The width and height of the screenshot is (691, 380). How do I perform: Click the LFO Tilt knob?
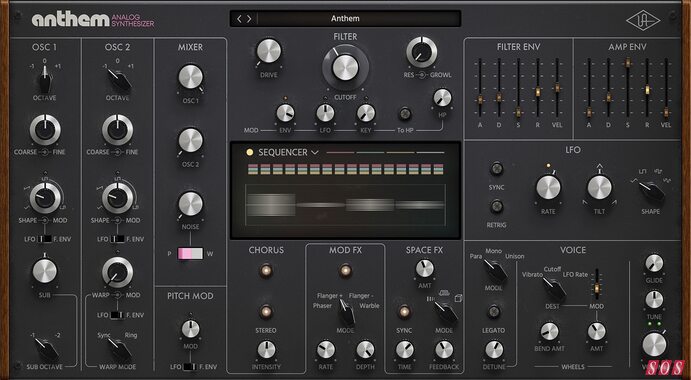[x=599, y=187]
